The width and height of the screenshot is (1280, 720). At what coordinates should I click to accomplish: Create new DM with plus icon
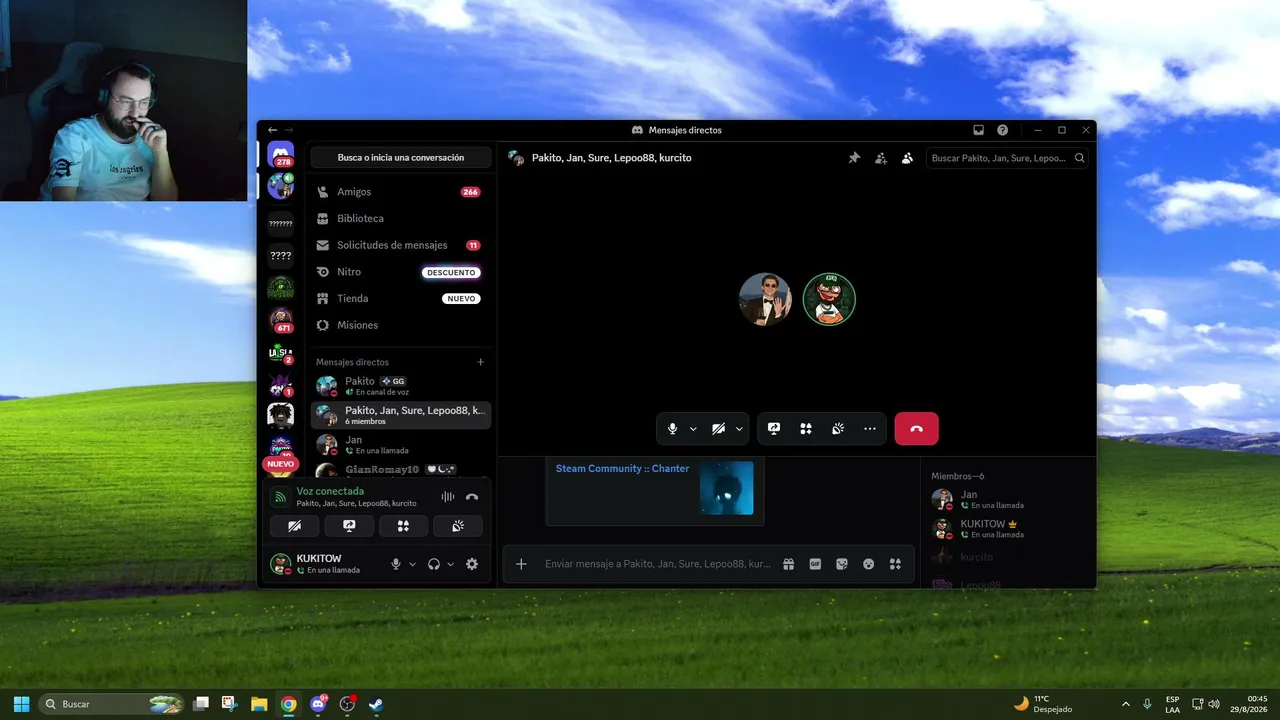pos(481,362)
